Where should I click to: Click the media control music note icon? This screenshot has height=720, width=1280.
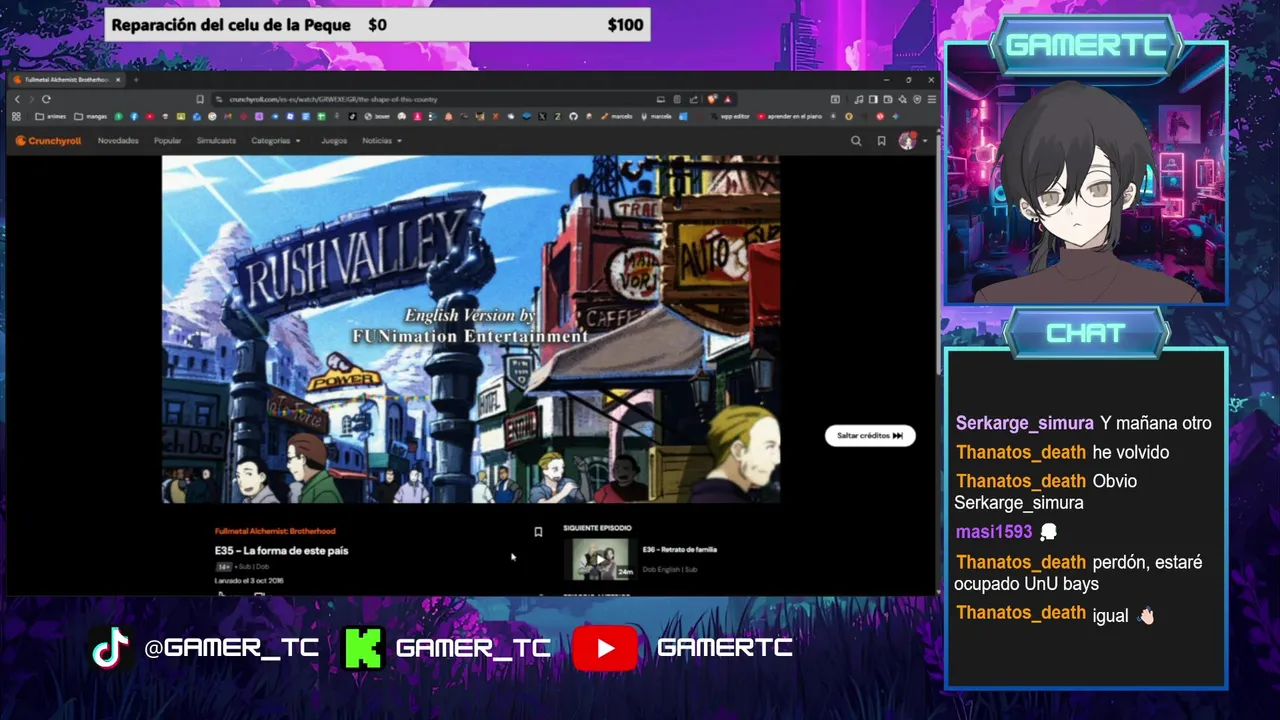pos(858,99)
